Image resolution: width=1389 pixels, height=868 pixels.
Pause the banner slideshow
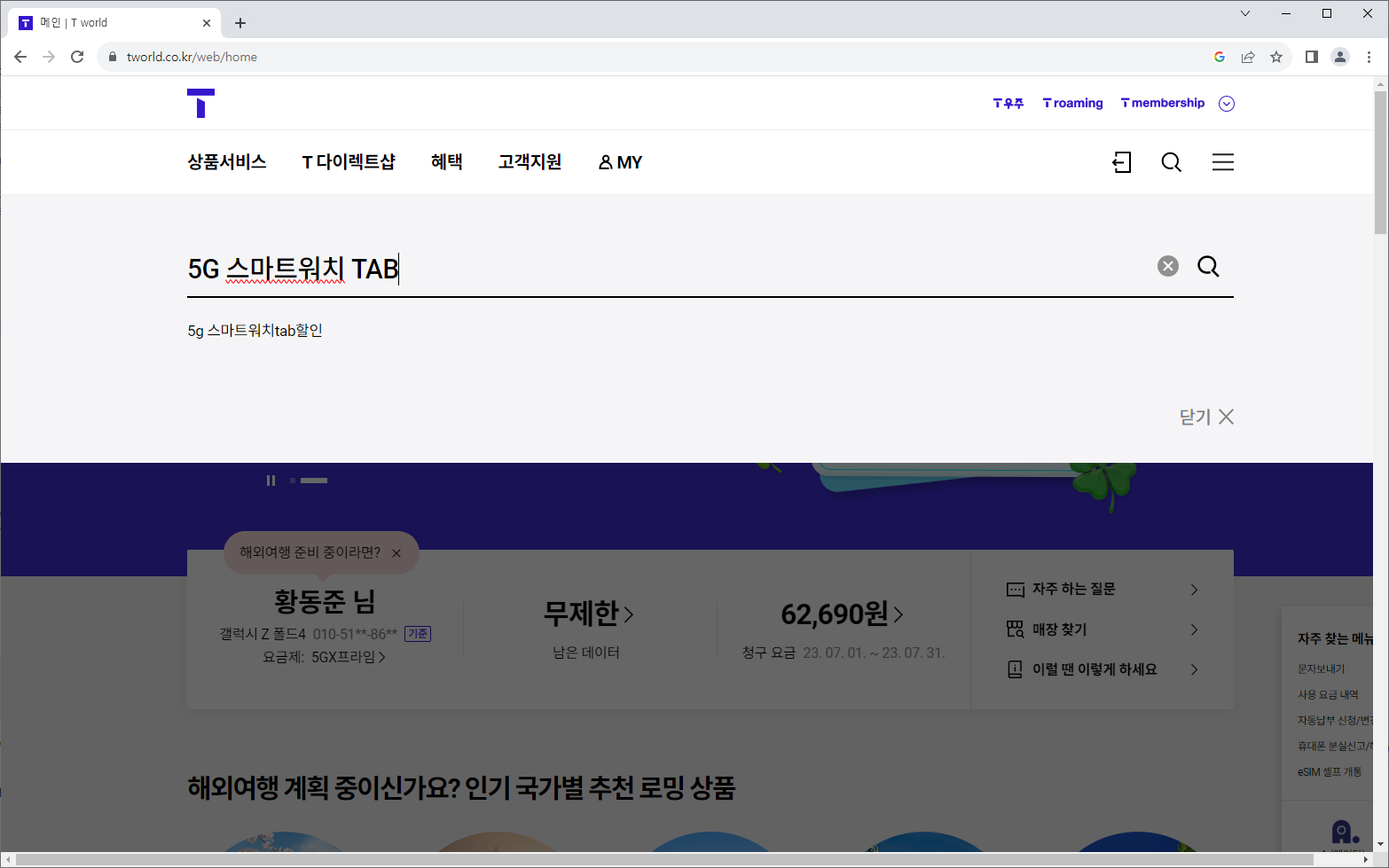(271, 481)
